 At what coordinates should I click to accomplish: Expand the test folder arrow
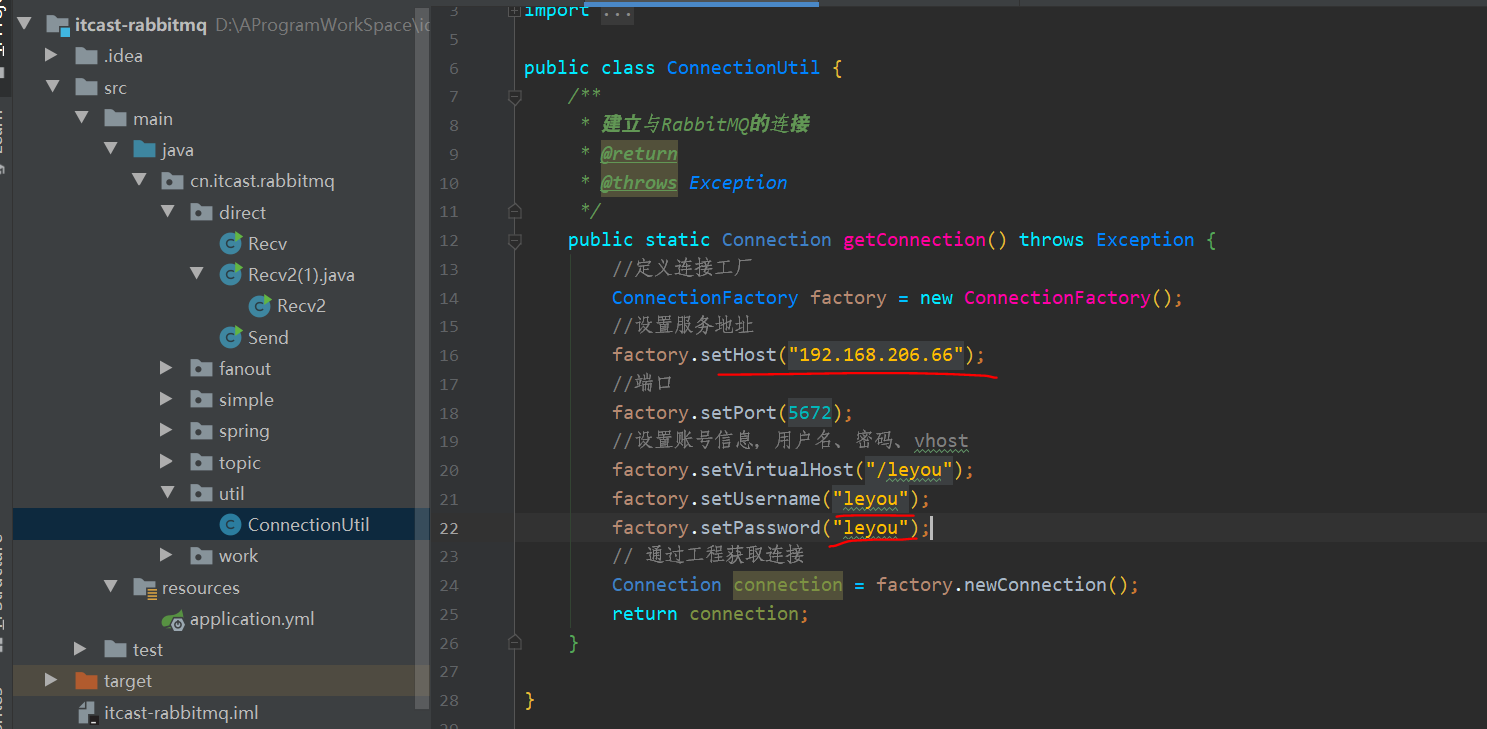coord(81,649)
